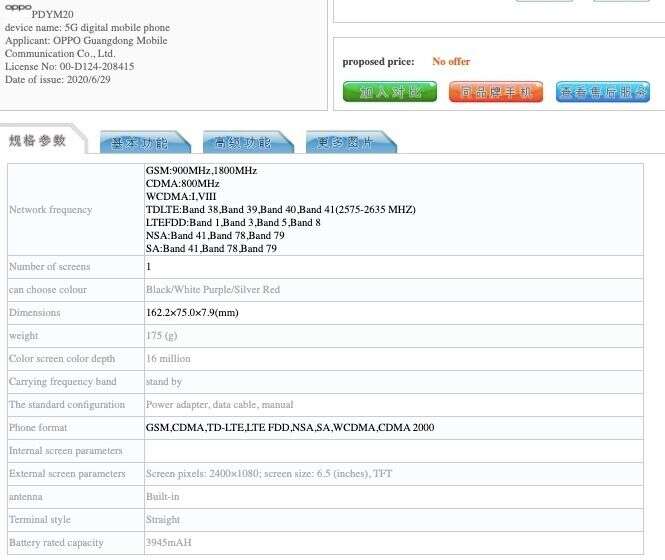Screen dimensions: 665x560
Task: Click the OPPO brand logo
Action: click(x=19, y=6)
